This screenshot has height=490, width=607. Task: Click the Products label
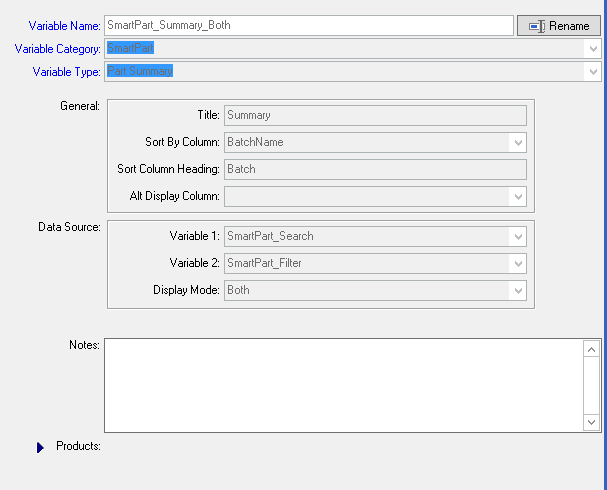[78, 446]
